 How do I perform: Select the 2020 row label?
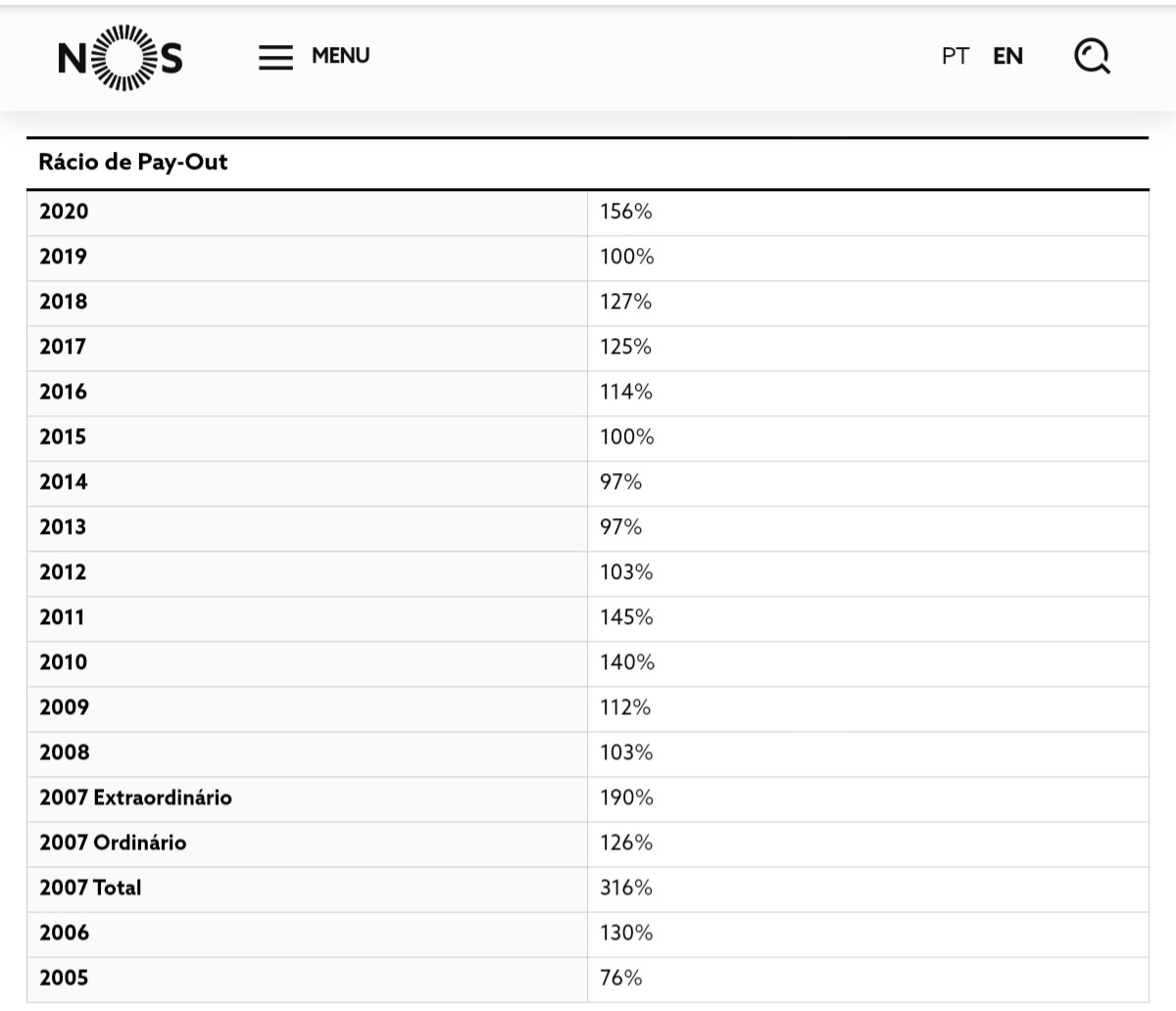[x=64, y=212]
